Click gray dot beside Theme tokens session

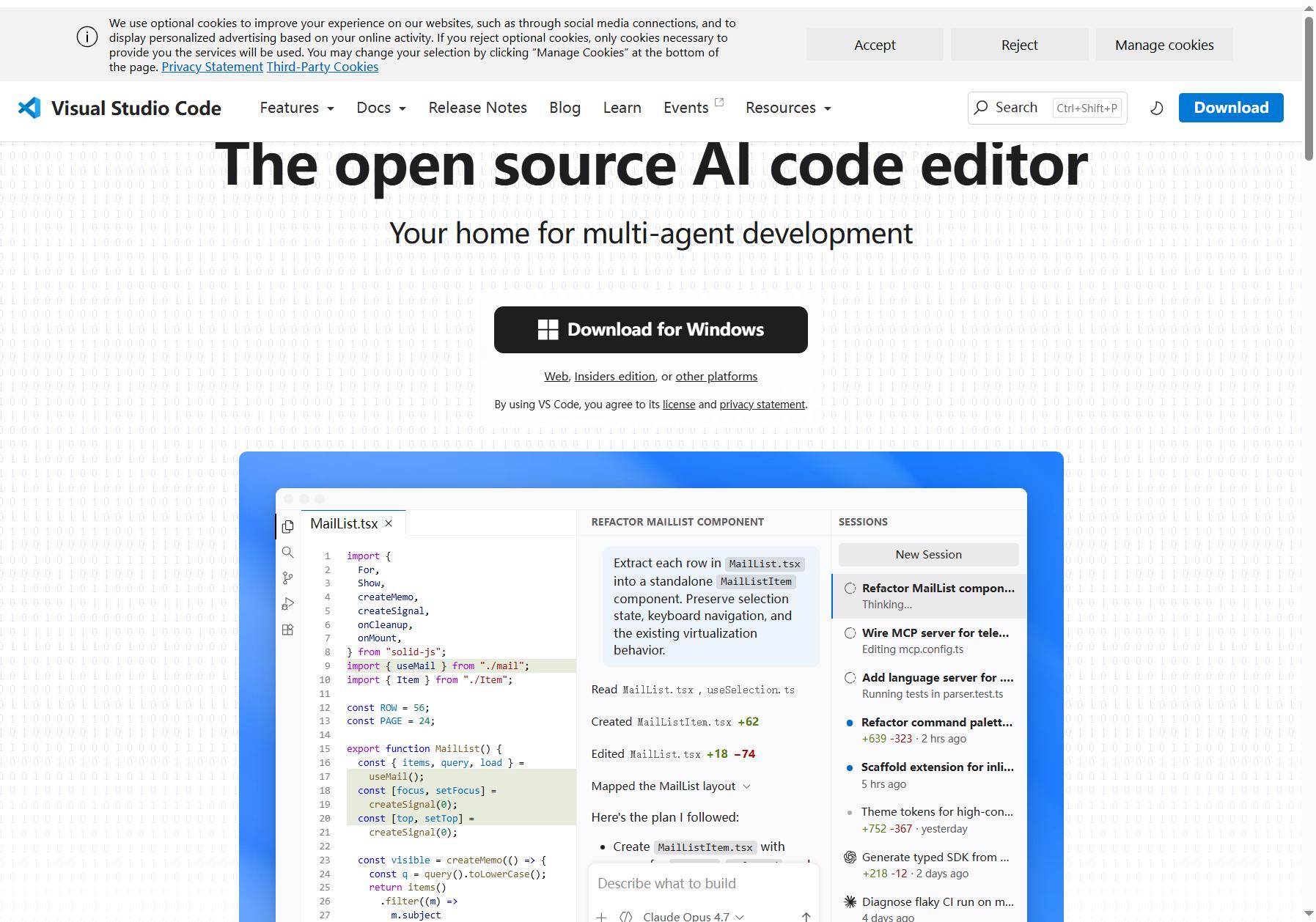[850, 812]
